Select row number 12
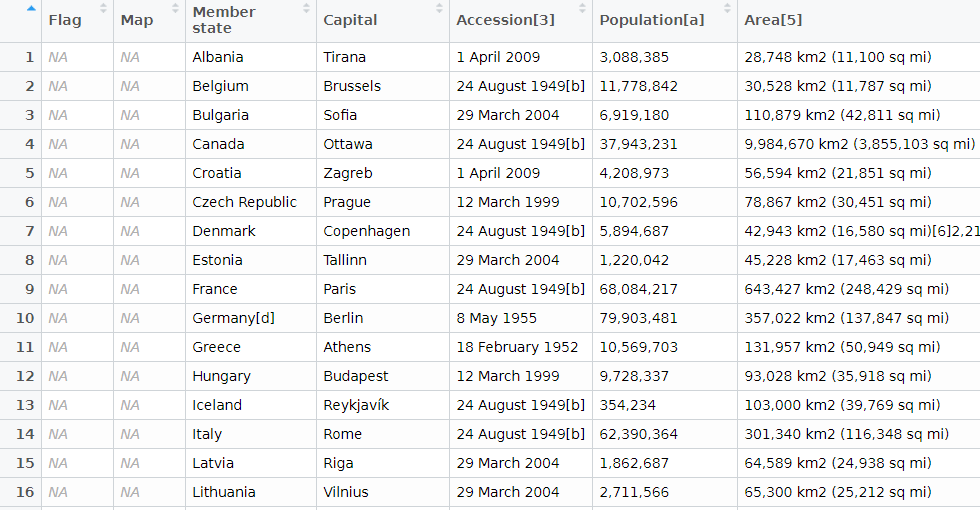The image size is (980, 510). (x=25, y=376)
